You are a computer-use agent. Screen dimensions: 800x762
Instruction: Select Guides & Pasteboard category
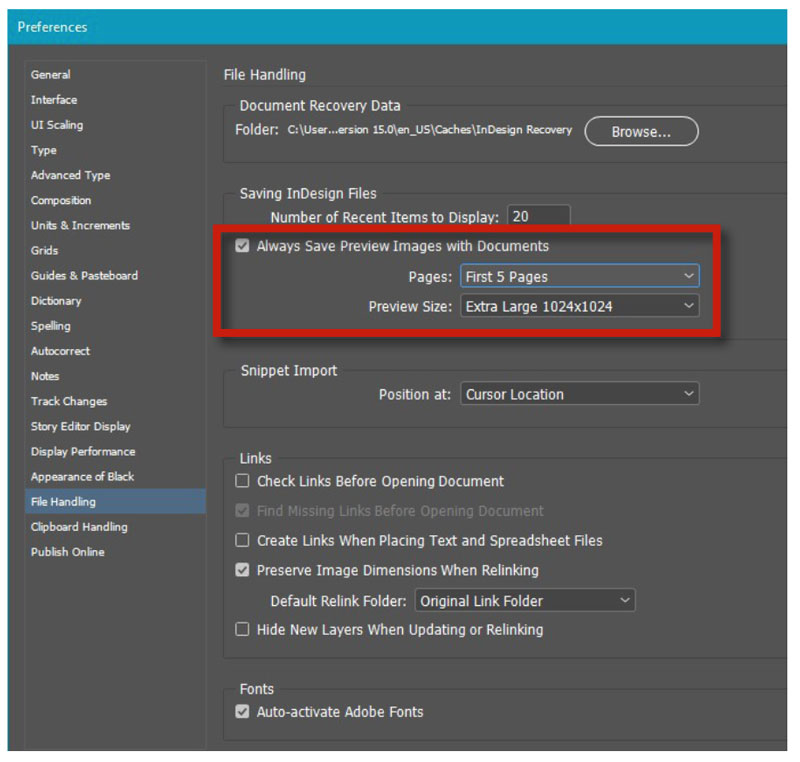point(84,275)
